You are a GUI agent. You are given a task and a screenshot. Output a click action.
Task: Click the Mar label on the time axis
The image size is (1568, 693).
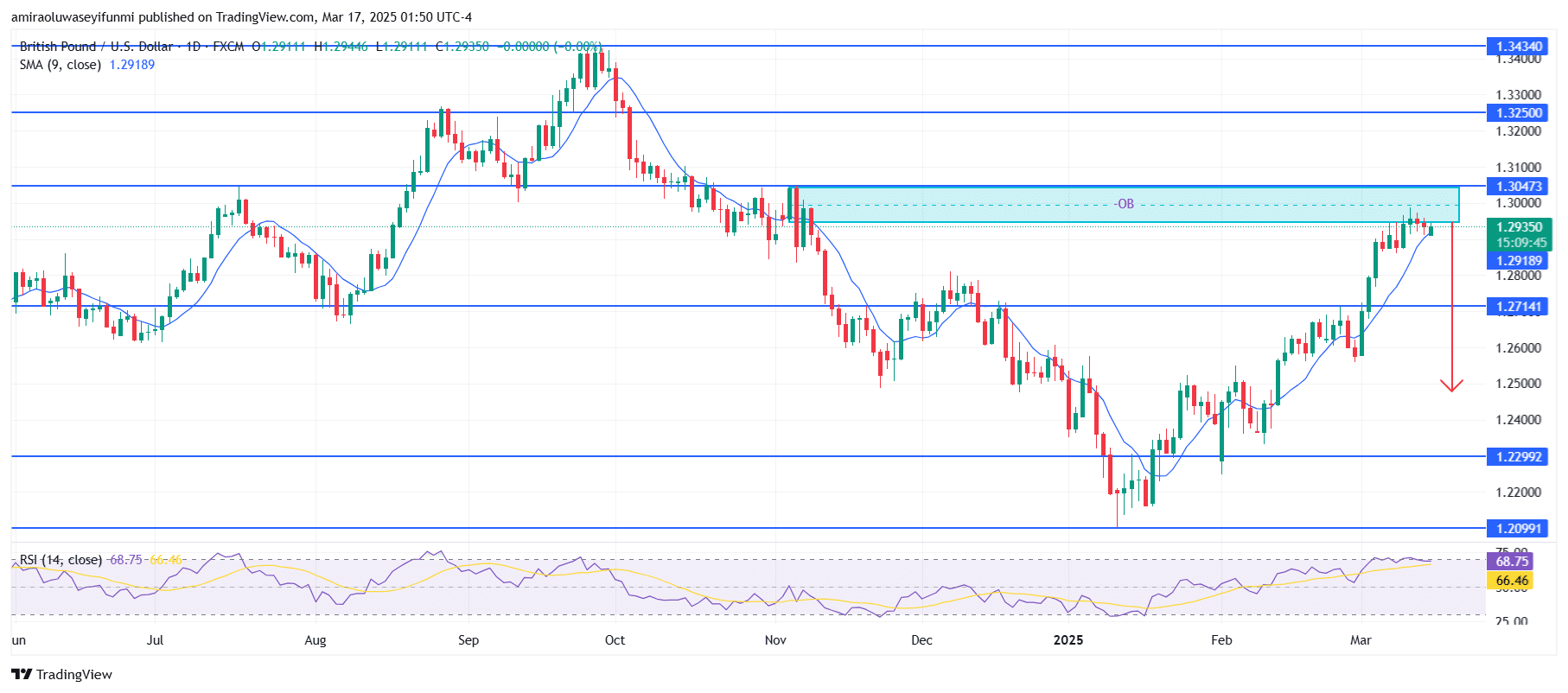1361,640
